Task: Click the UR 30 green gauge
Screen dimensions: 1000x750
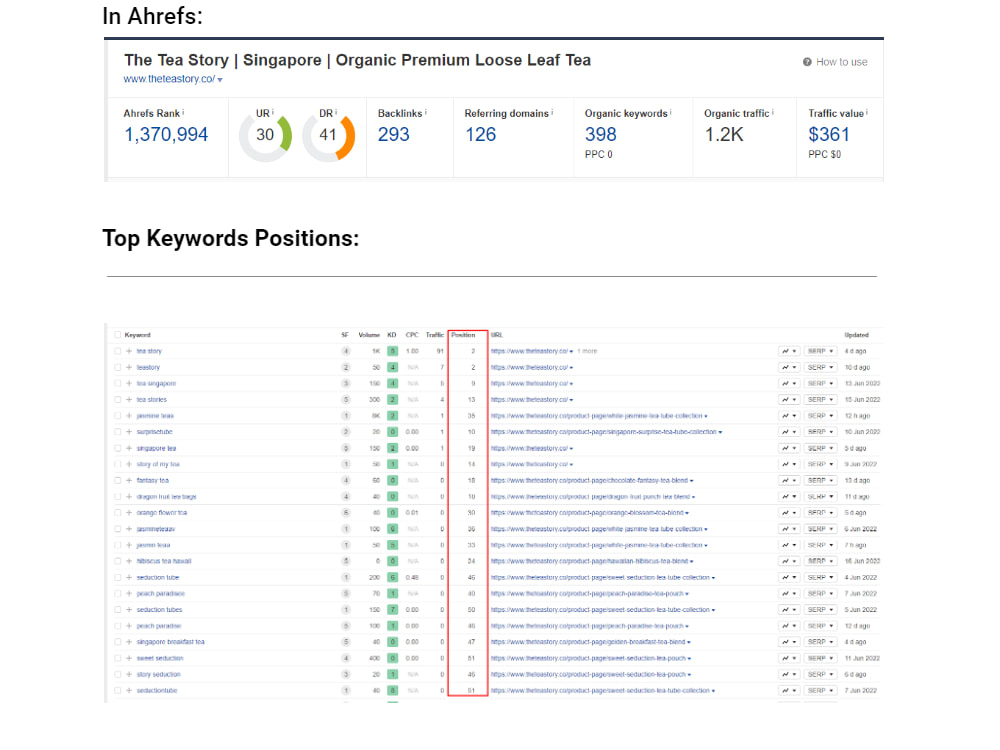Action: pyautogui.click(x=265, y=135)
